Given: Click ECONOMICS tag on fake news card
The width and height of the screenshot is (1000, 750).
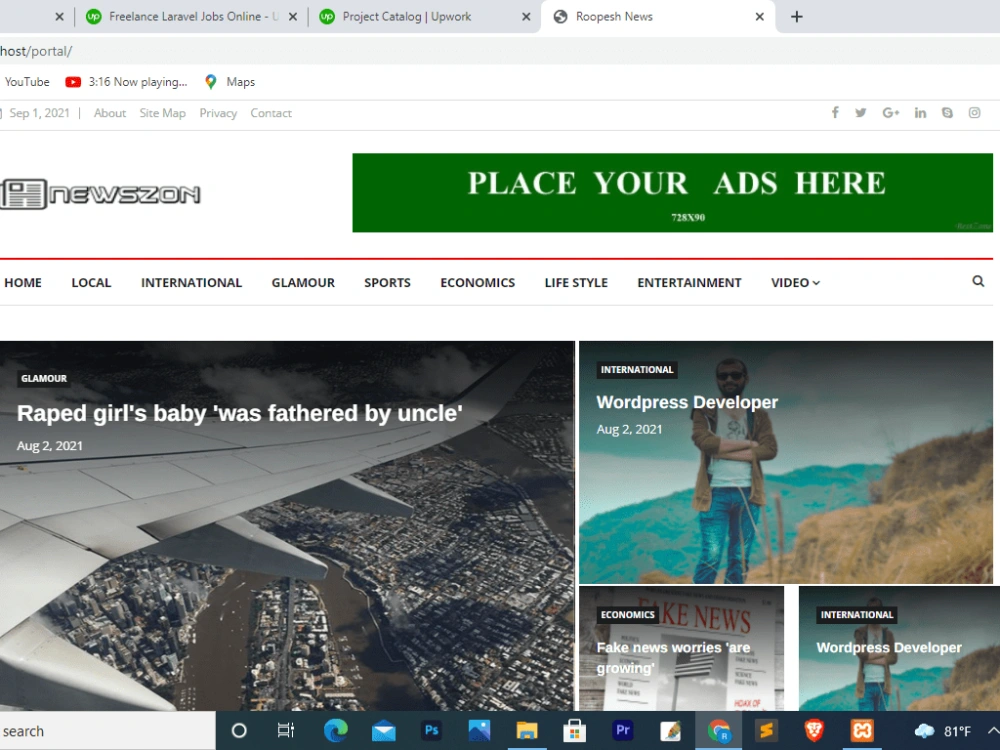Looking at the screenshot, I should click(628, 614).
